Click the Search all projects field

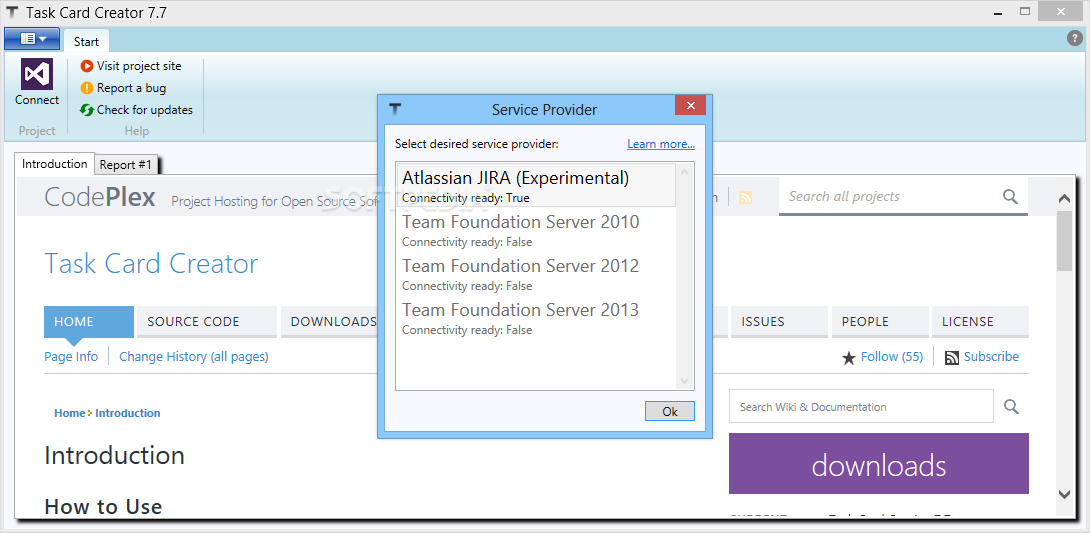click(890, 197)
